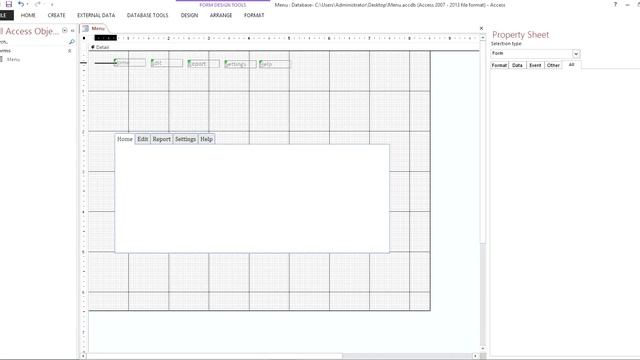Select the Settings label control at the top
The width and height of the screenshot is (640, 360).
click(240, 64)
